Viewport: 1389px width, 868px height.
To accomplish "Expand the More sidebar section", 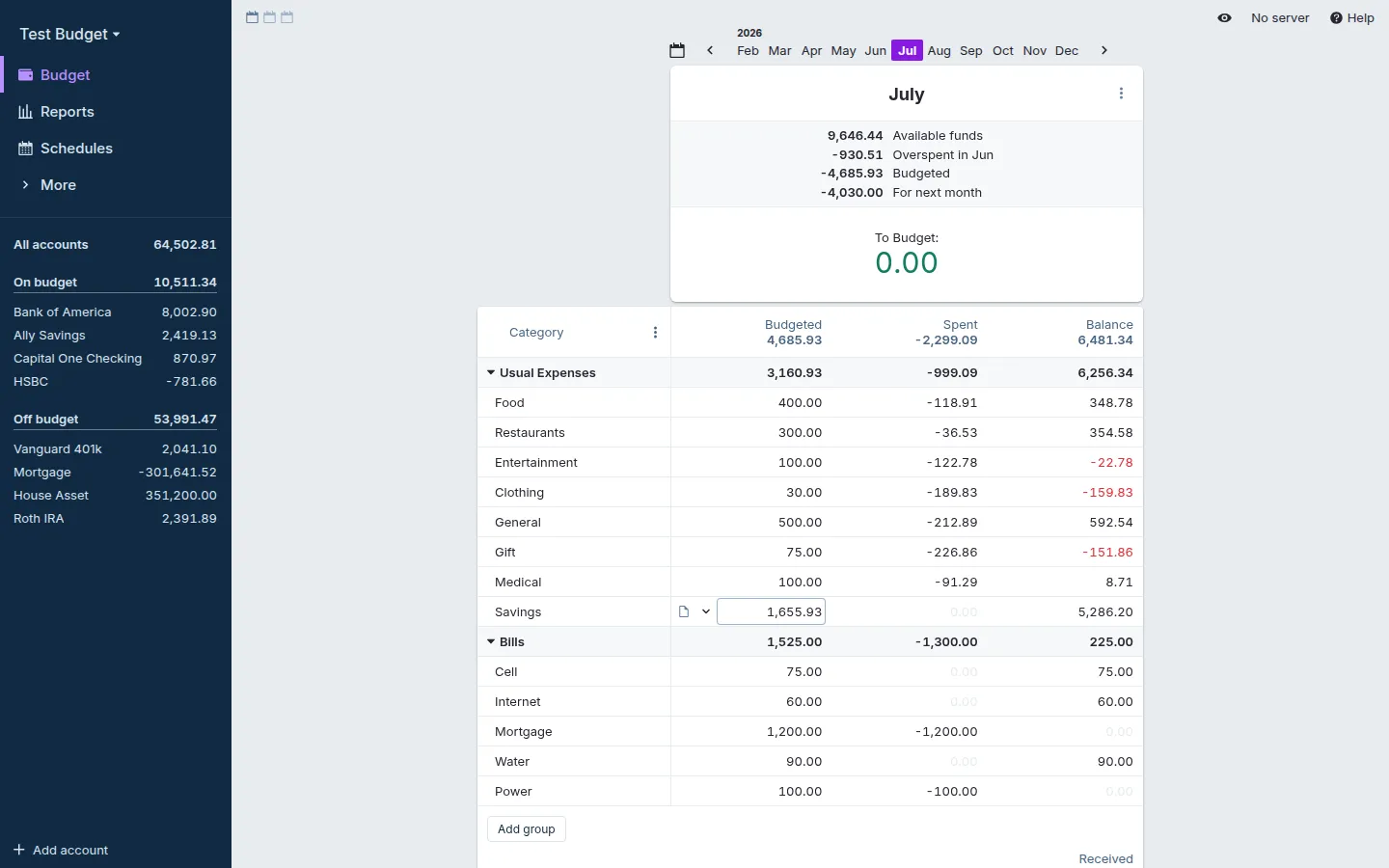I will coord(58,185).
